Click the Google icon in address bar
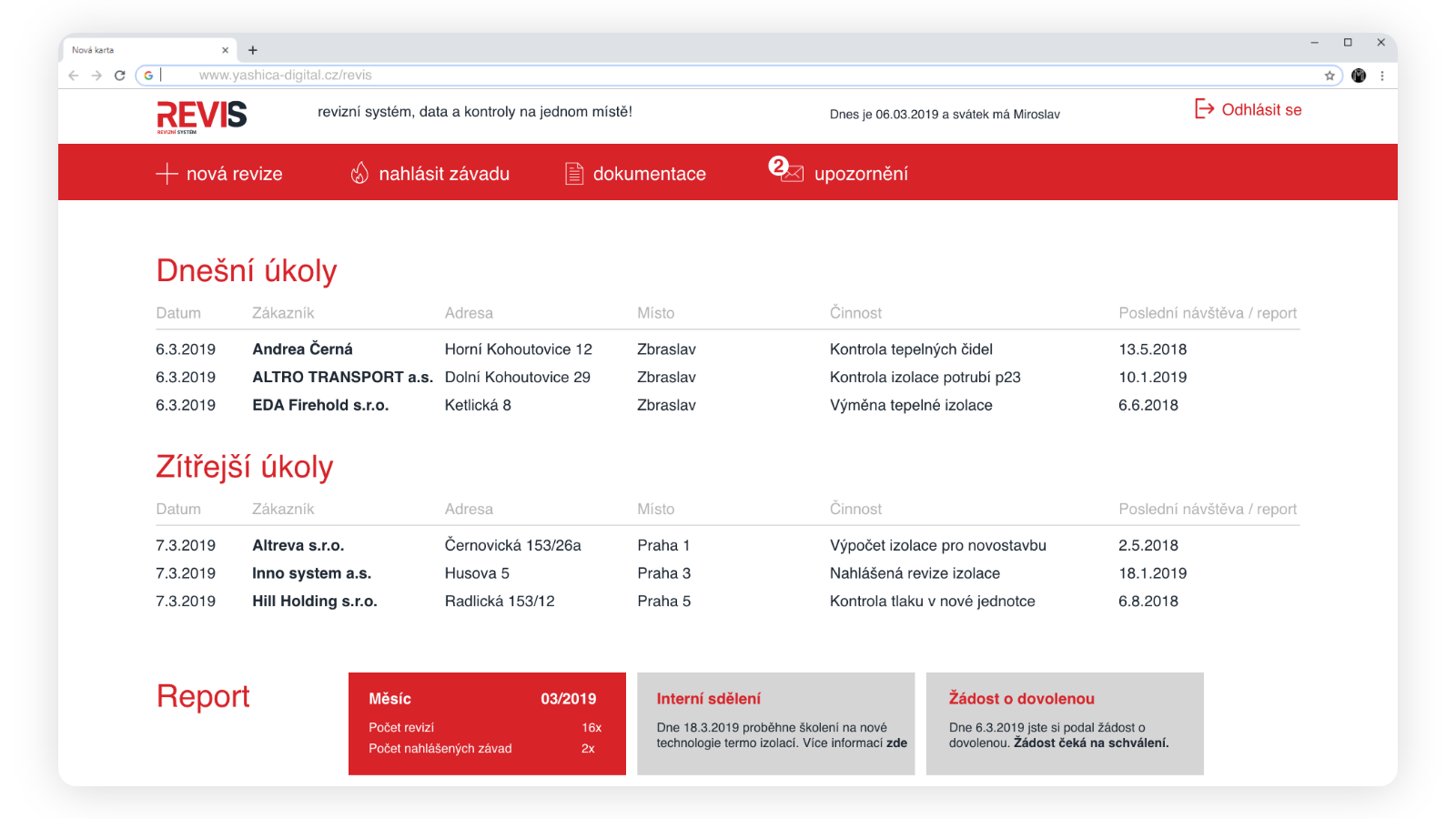This screenshot has width=1456, height=819. click(148, 76)
